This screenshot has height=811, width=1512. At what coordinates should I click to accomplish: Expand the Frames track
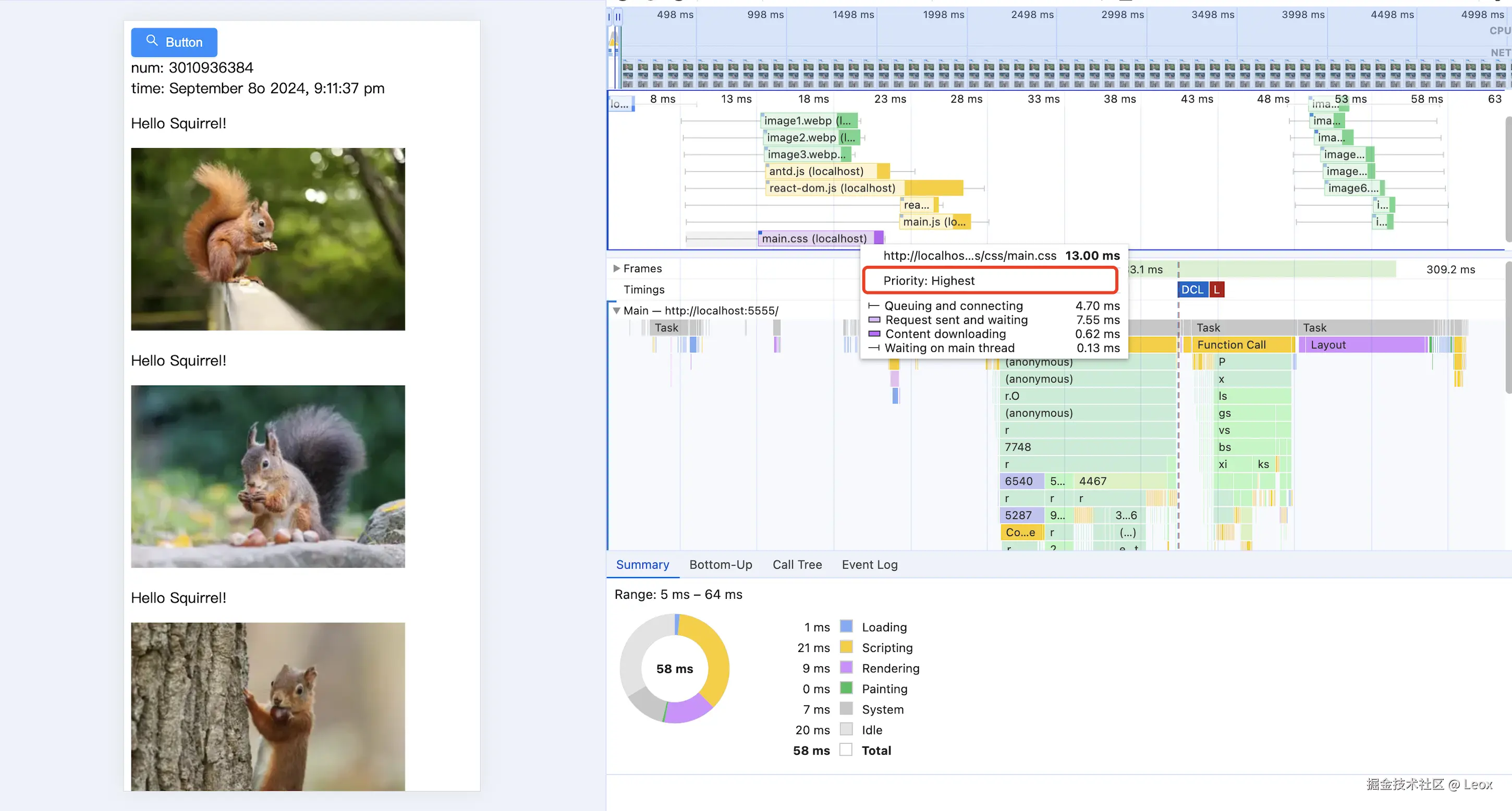point(616,268)
